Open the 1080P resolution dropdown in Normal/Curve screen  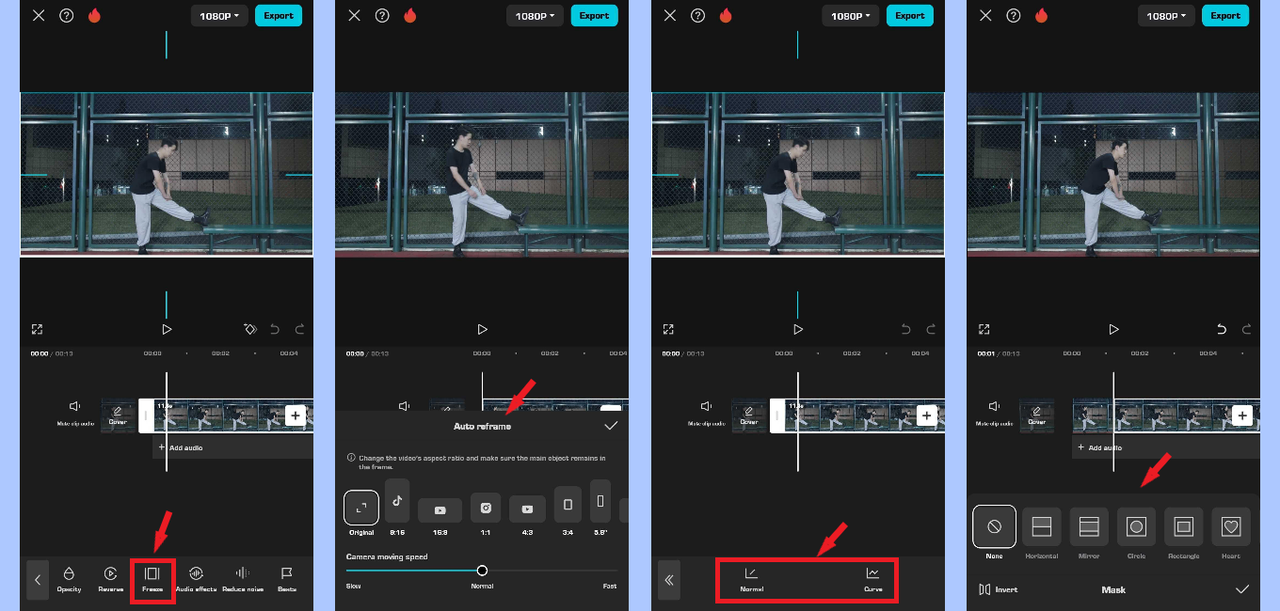point(851,16)
